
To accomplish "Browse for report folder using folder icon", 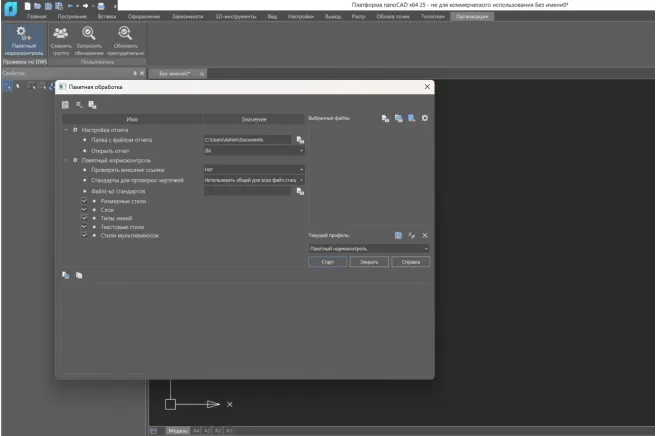I will tap(299, 140).
